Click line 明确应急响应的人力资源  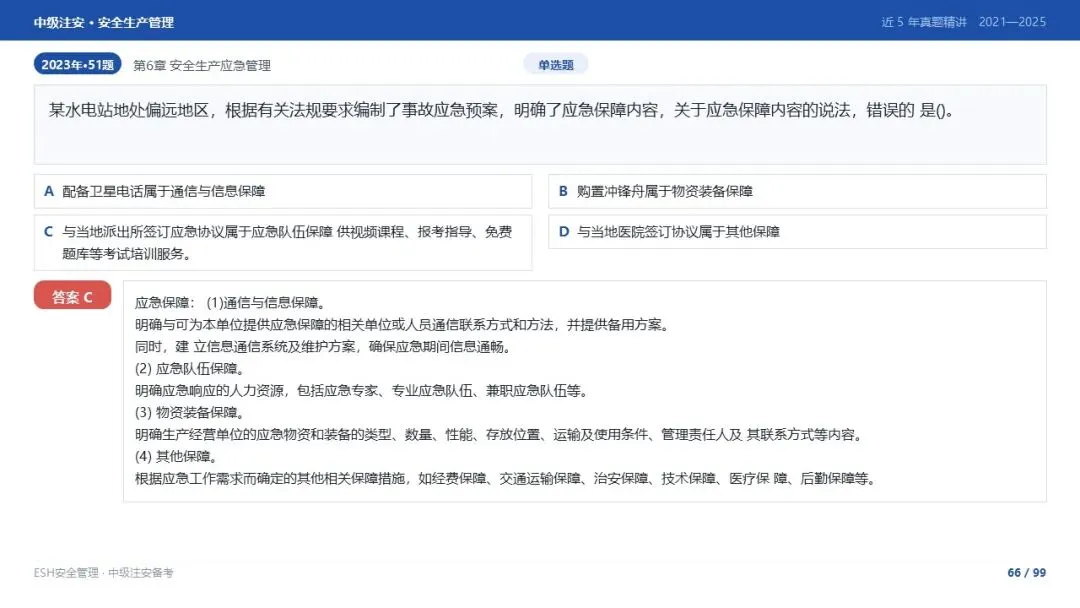[362, 390]
